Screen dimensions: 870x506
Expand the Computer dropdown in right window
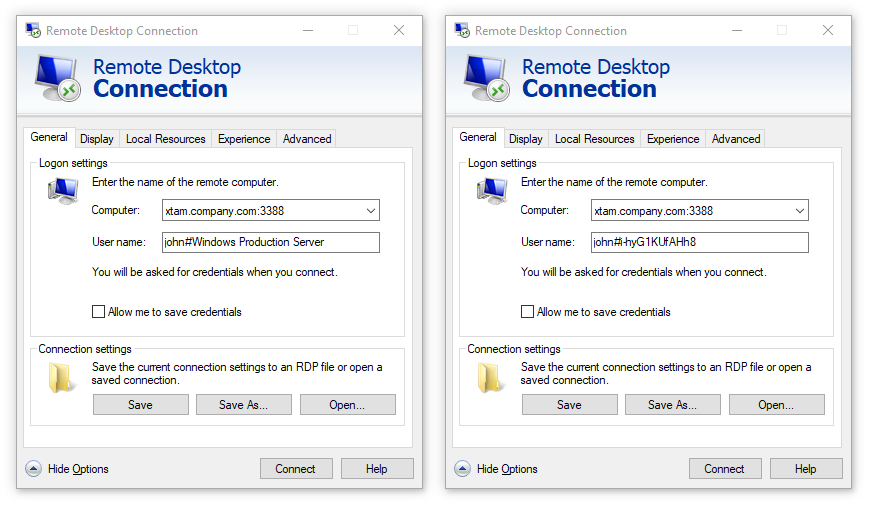[799, 211]
